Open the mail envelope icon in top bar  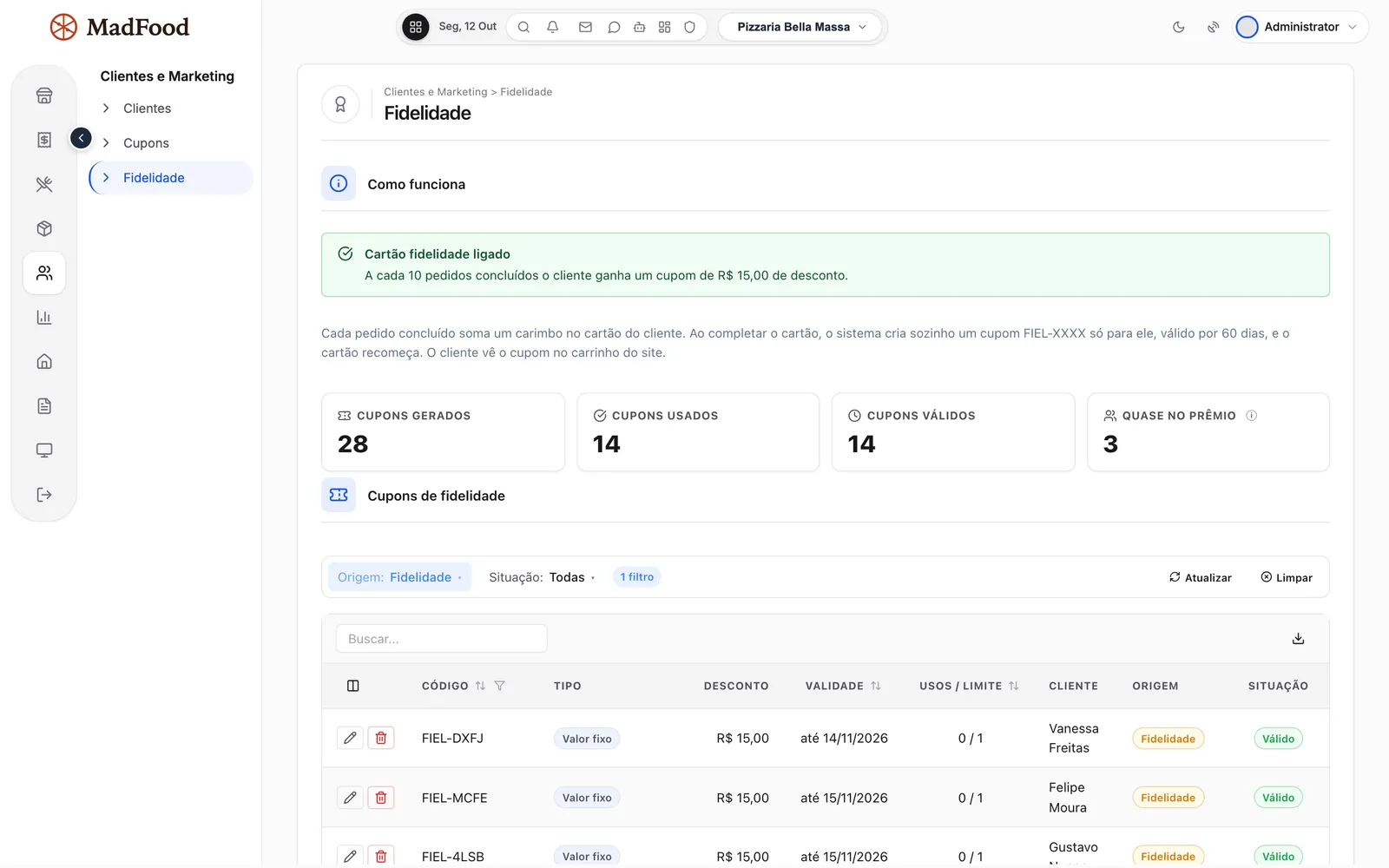585,27
